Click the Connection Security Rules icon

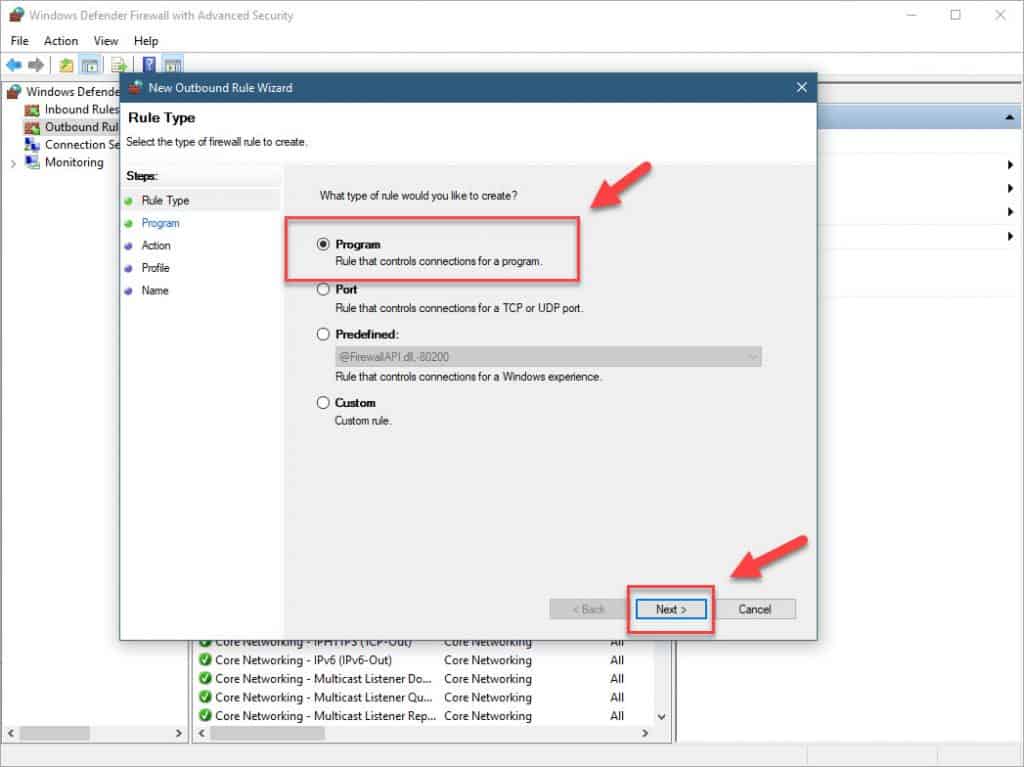pos(30,144)
